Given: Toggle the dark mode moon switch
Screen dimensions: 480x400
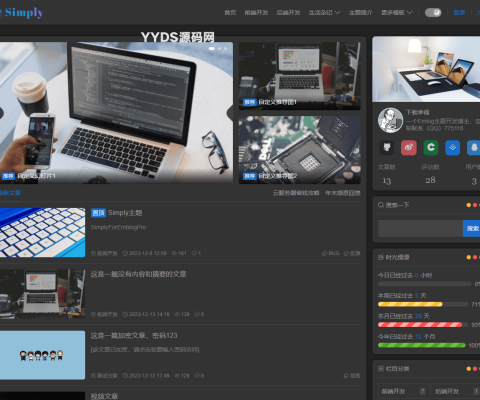Looking at the screenshot, I should click(433, 13).
